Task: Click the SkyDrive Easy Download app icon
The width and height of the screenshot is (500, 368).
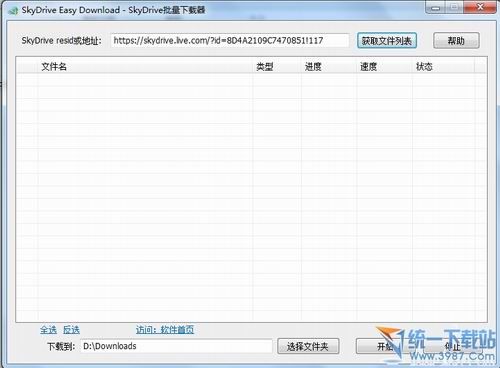Action: pyautogui.click(x=13, y=11)
